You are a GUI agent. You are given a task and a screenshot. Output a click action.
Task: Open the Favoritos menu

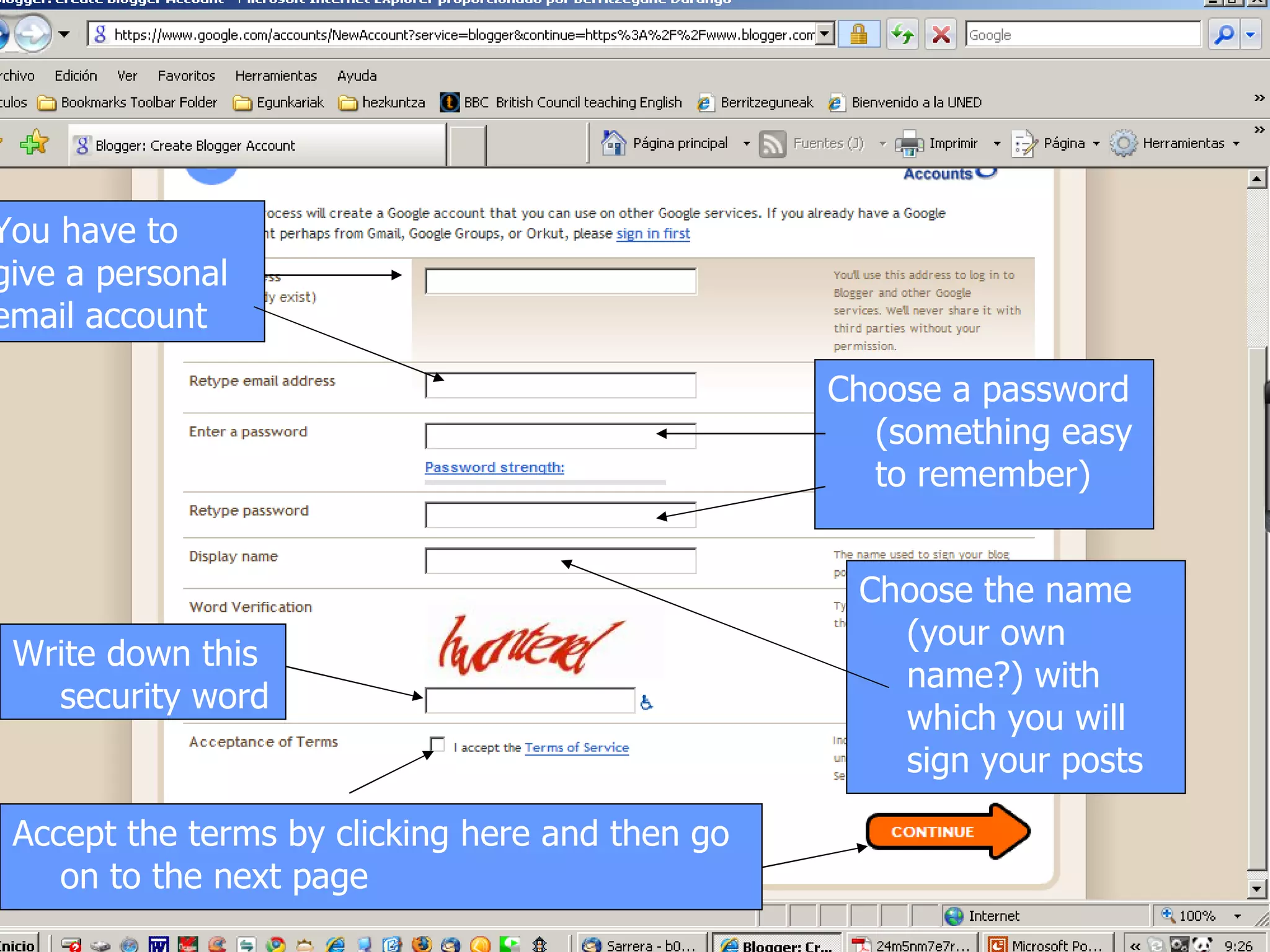click(186, 76)
